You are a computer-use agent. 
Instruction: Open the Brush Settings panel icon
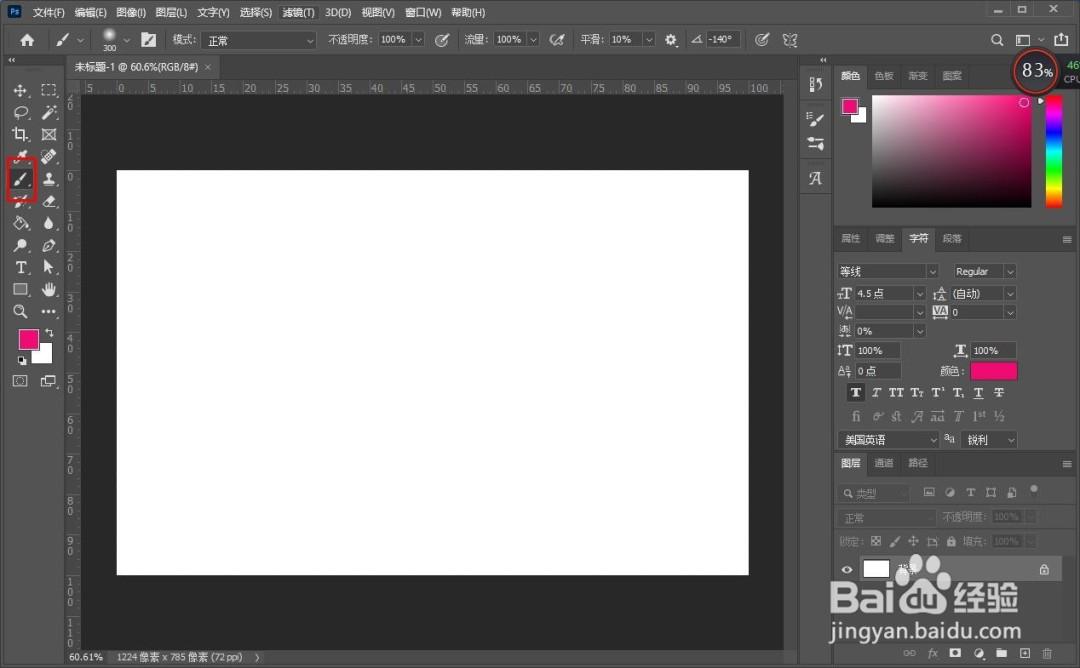tap(816, 119)
